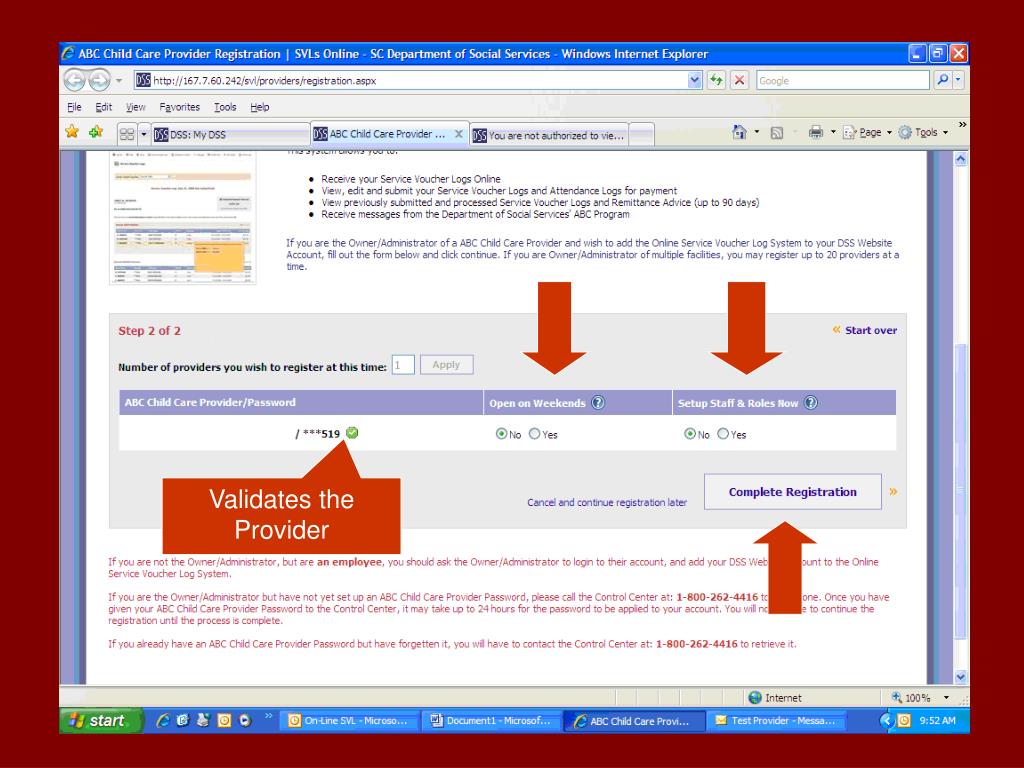This screenshot has height=768, width=1024.
Task: Click the 100% zoom level control
Action: (911, 697)
